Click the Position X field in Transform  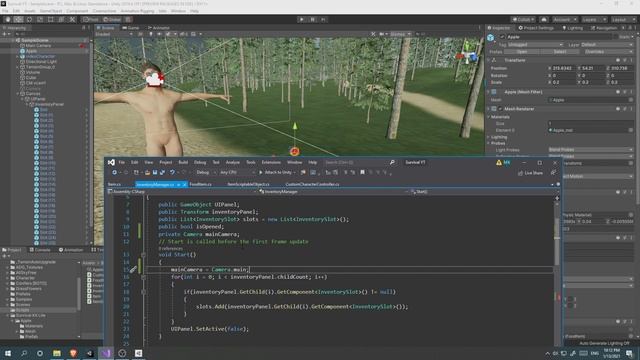564,68
